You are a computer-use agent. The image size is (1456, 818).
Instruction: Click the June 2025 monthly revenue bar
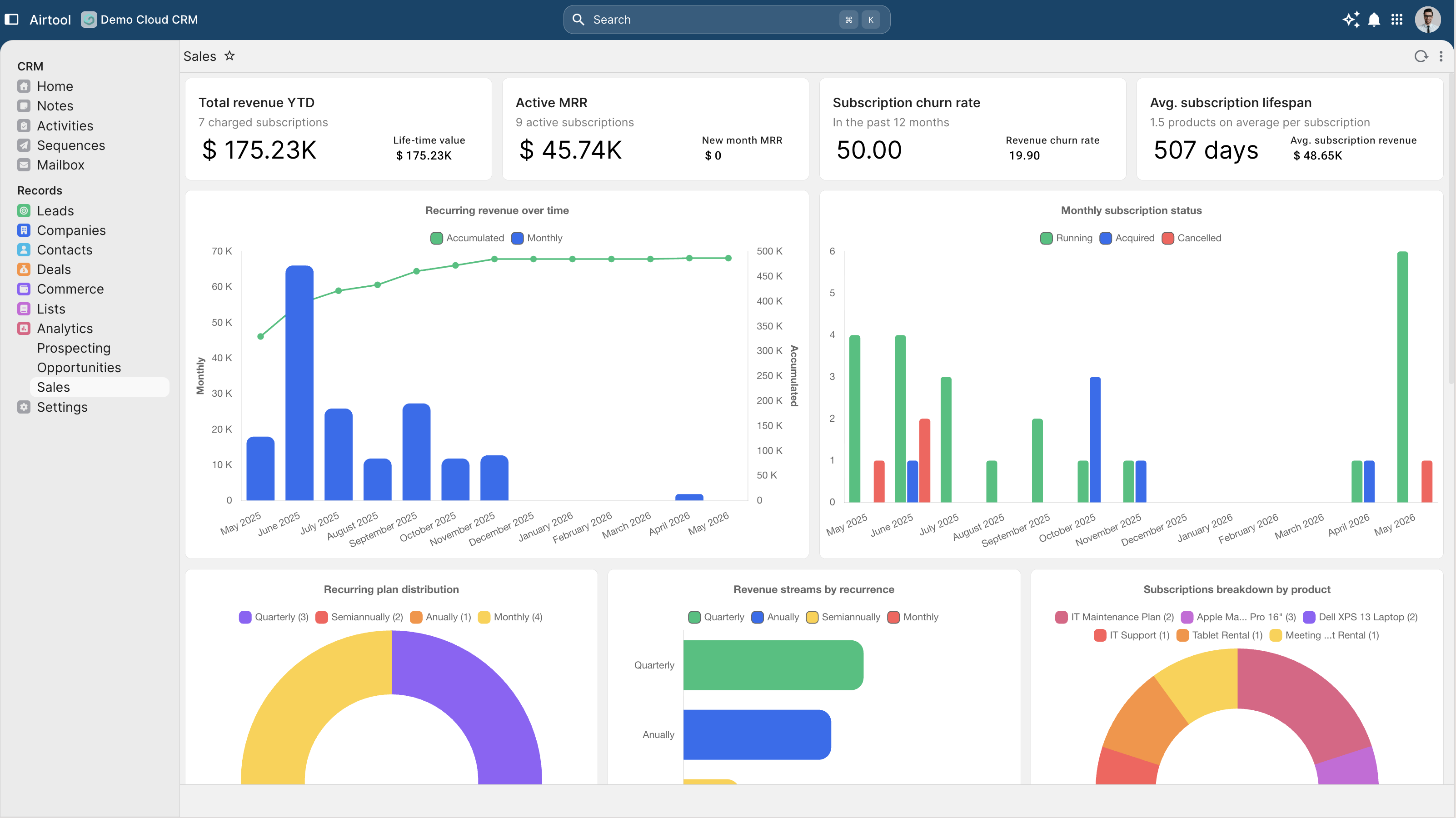[299, 383]
